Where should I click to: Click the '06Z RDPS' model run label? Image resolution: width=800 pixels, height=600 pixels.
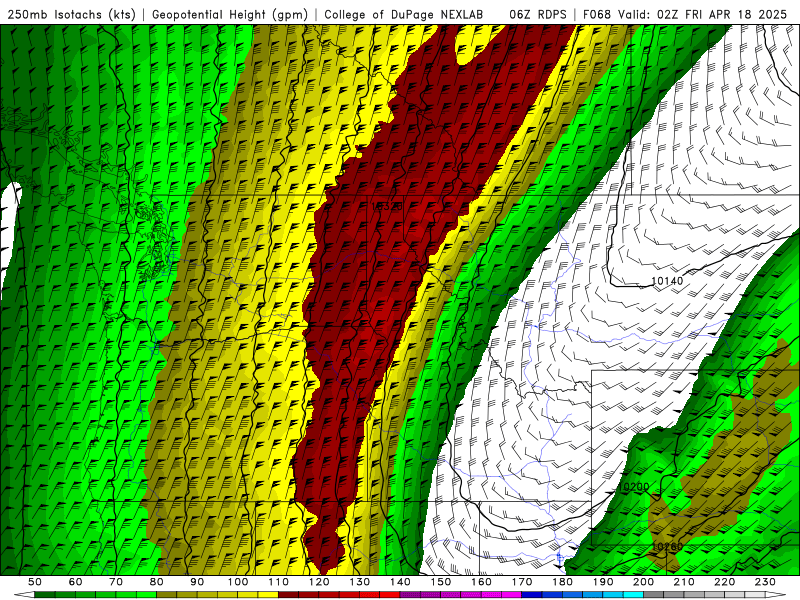pos(538,14)
